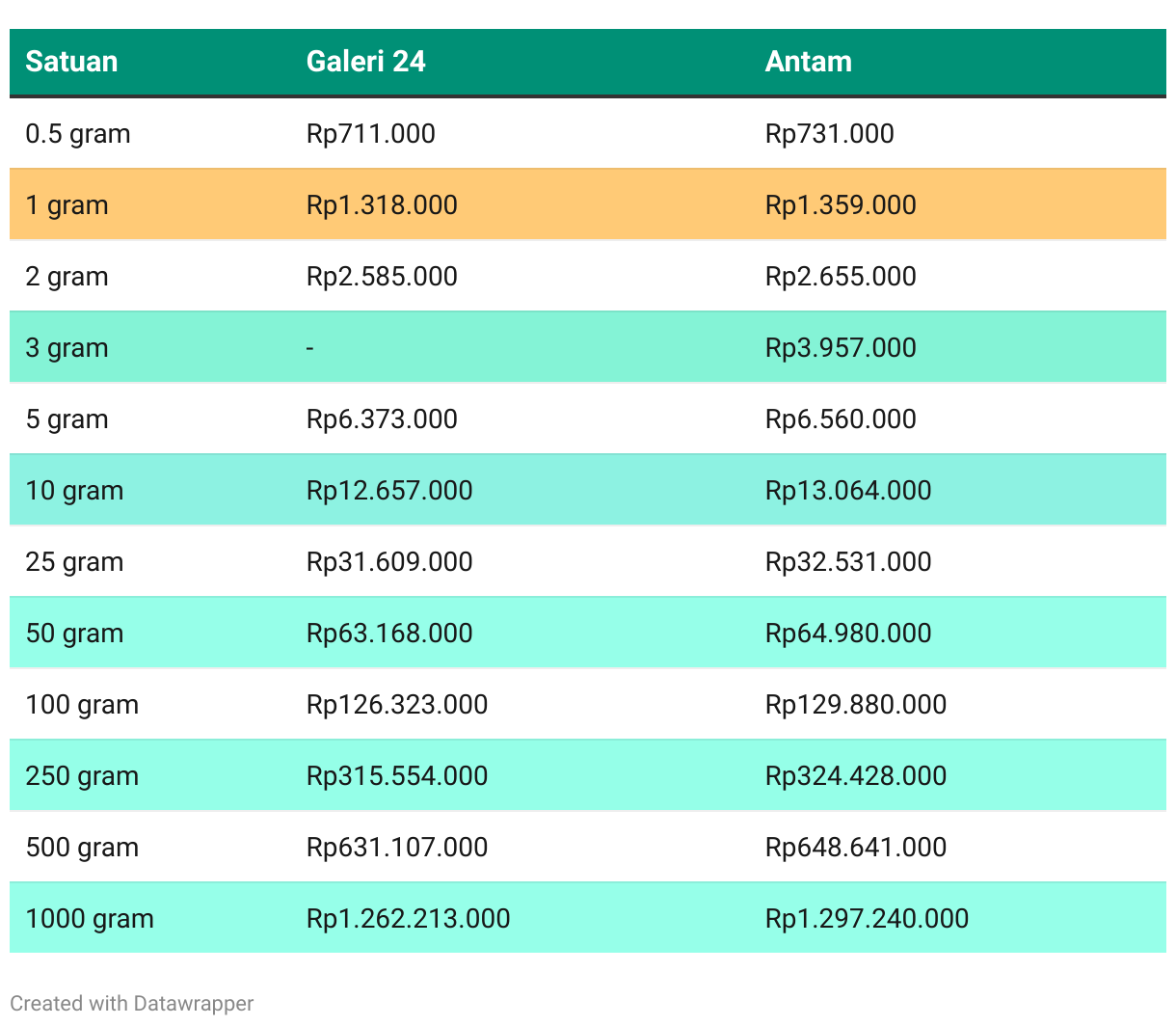Click Antam price Rp3.957.000
Screen dimensions: 1176x1026
(840, 348)
